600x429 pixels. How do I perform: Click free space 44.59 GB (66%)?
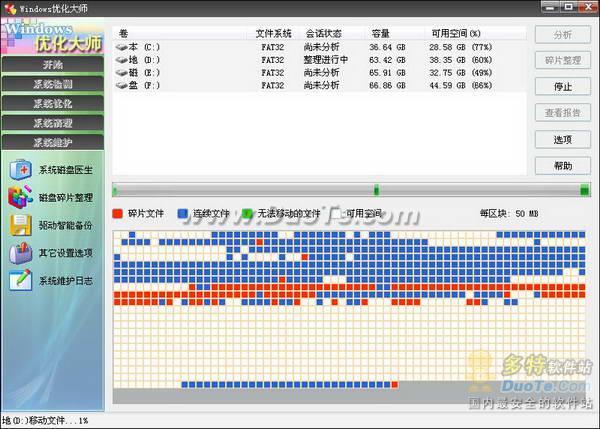click(x=460, y=85)
